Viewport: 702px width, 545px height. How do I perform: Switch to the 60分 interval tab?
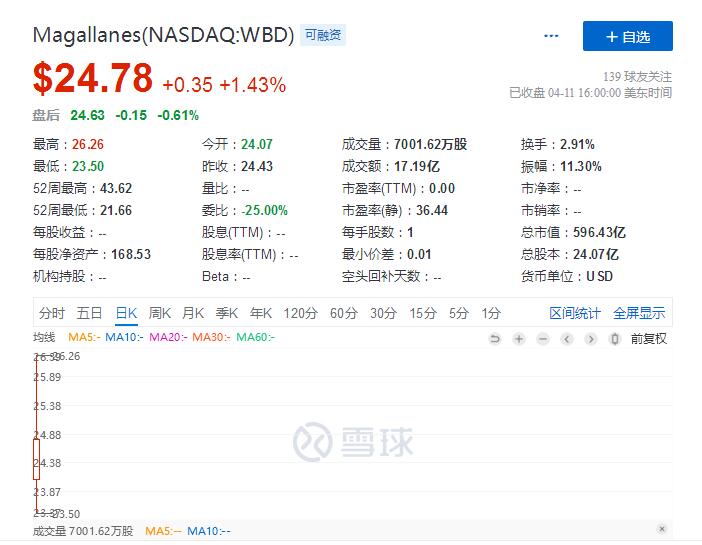[x=344, y=313]
